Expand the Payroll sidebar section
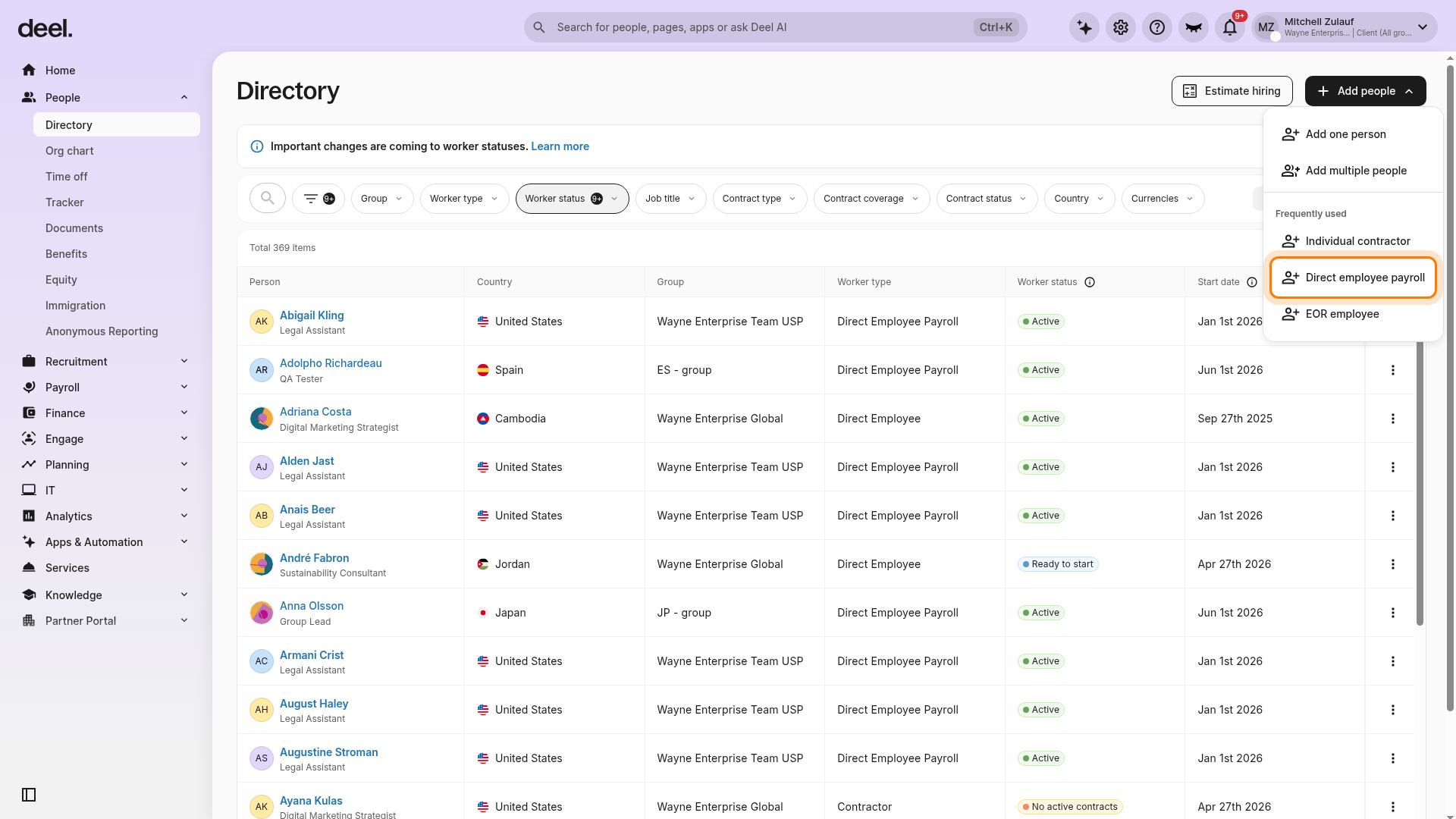 [x=184, y=387]
